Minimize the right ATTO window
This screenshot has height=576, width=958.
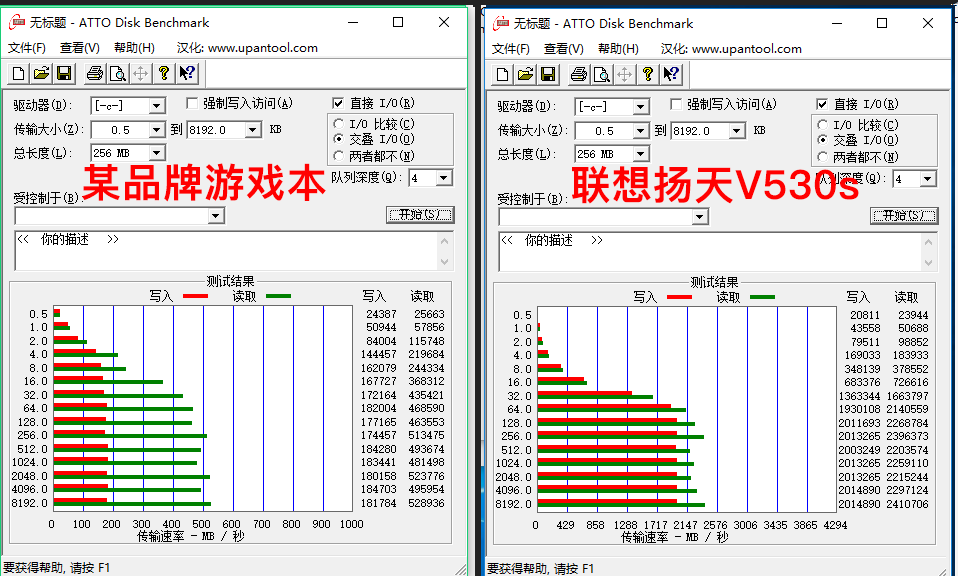click(836, 23)
